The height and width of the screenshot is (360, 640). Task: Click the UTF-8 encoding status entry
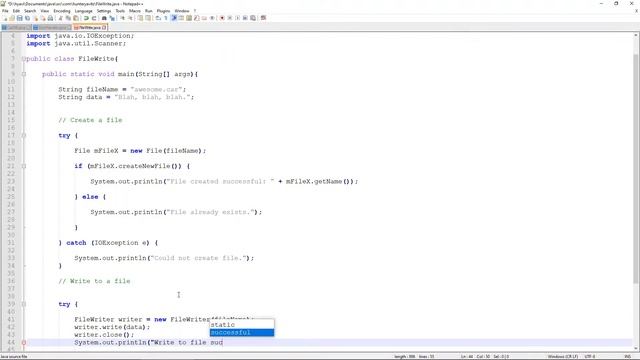590,357
